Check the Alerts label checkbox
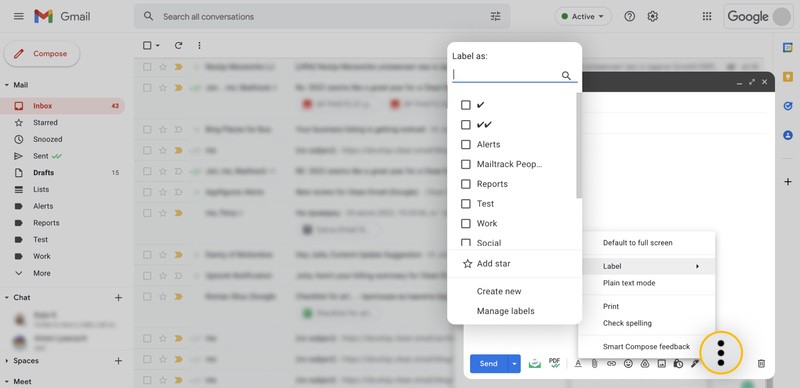Screen dimensions: 800x388 point(465,144)
